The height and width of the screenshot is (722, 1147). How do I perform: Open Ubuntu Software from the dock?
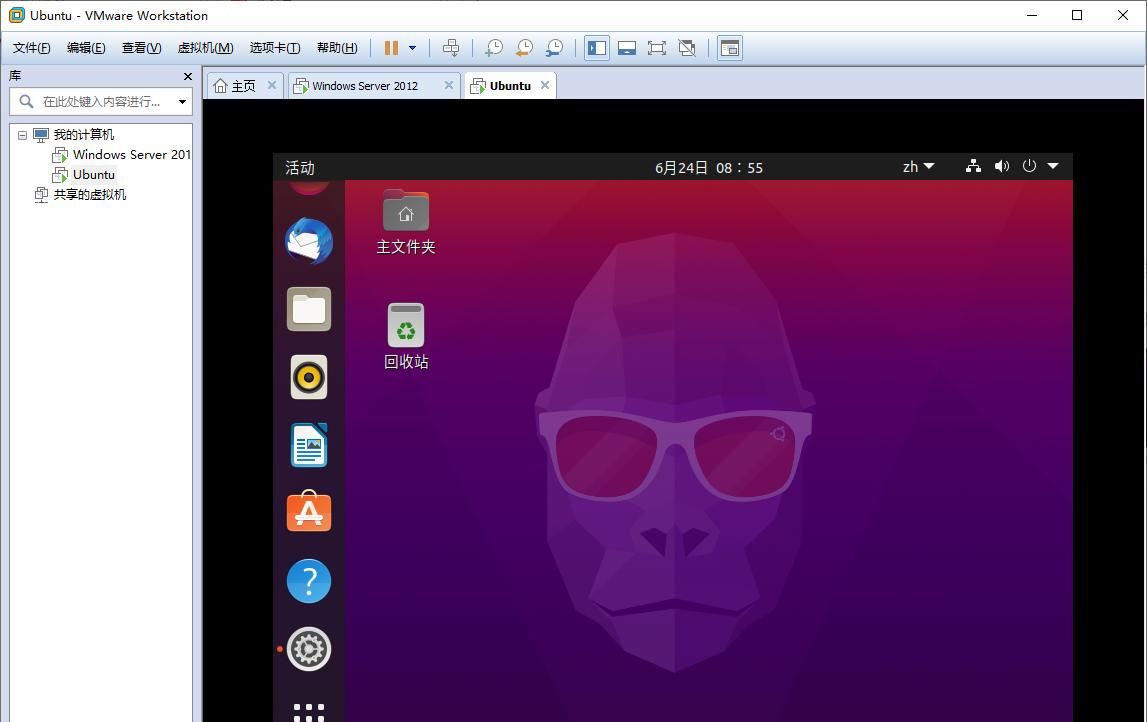(x=308, y=512)
